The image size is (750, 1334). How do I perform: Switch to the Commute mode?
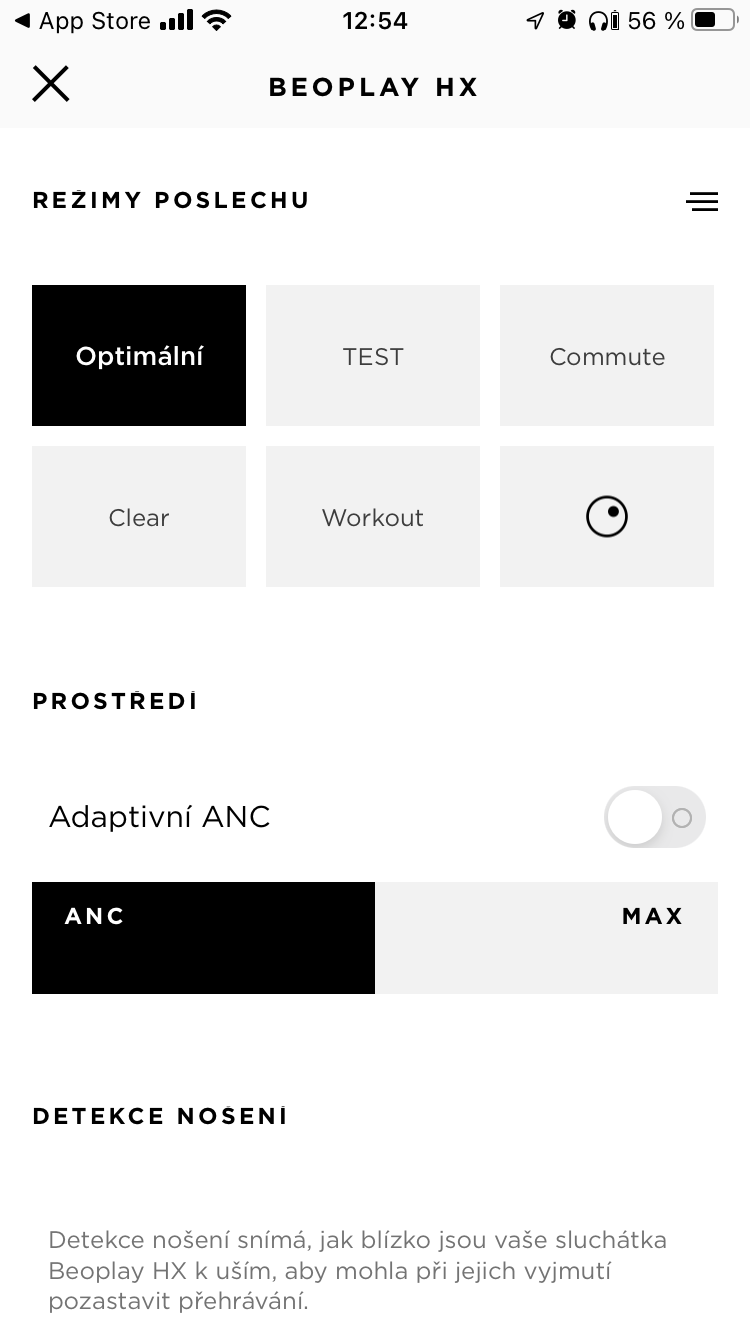pos(607,356)
